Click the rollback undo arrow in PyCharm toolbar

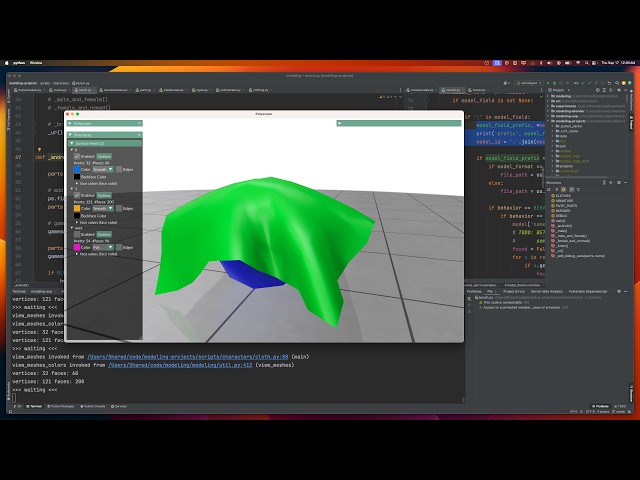(x=609, y=83)
